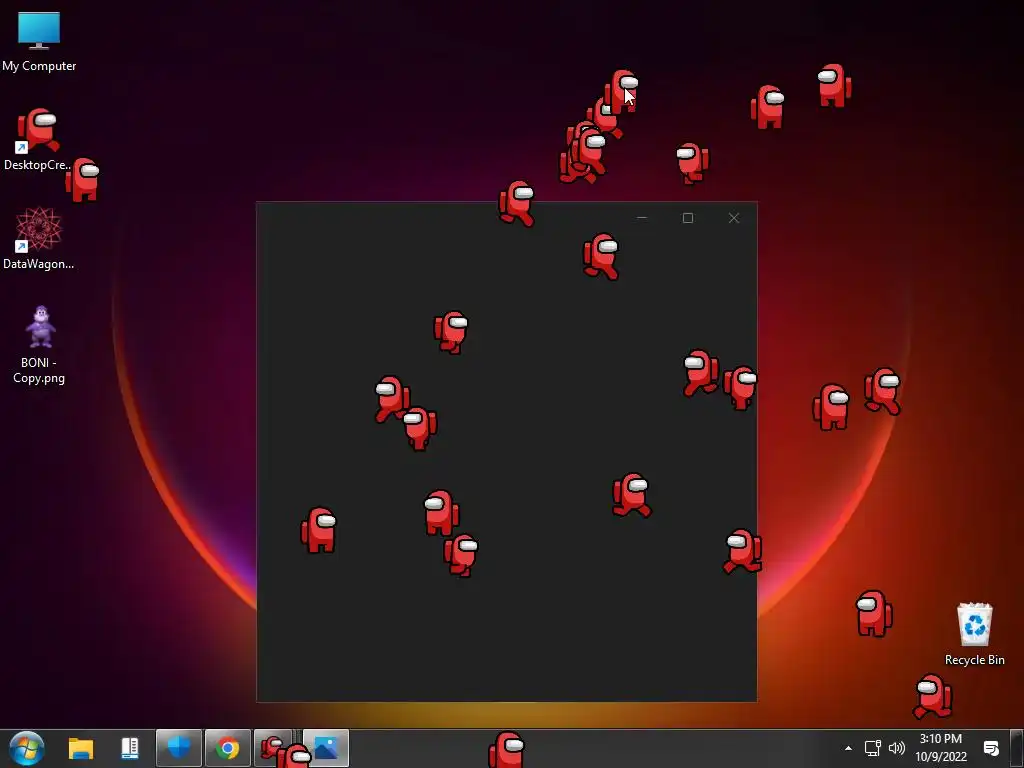The height and width of the screenshot is (768, 1024).
Task: Switch to Google Chrome on the taskbar
Action: pos(227,748)
